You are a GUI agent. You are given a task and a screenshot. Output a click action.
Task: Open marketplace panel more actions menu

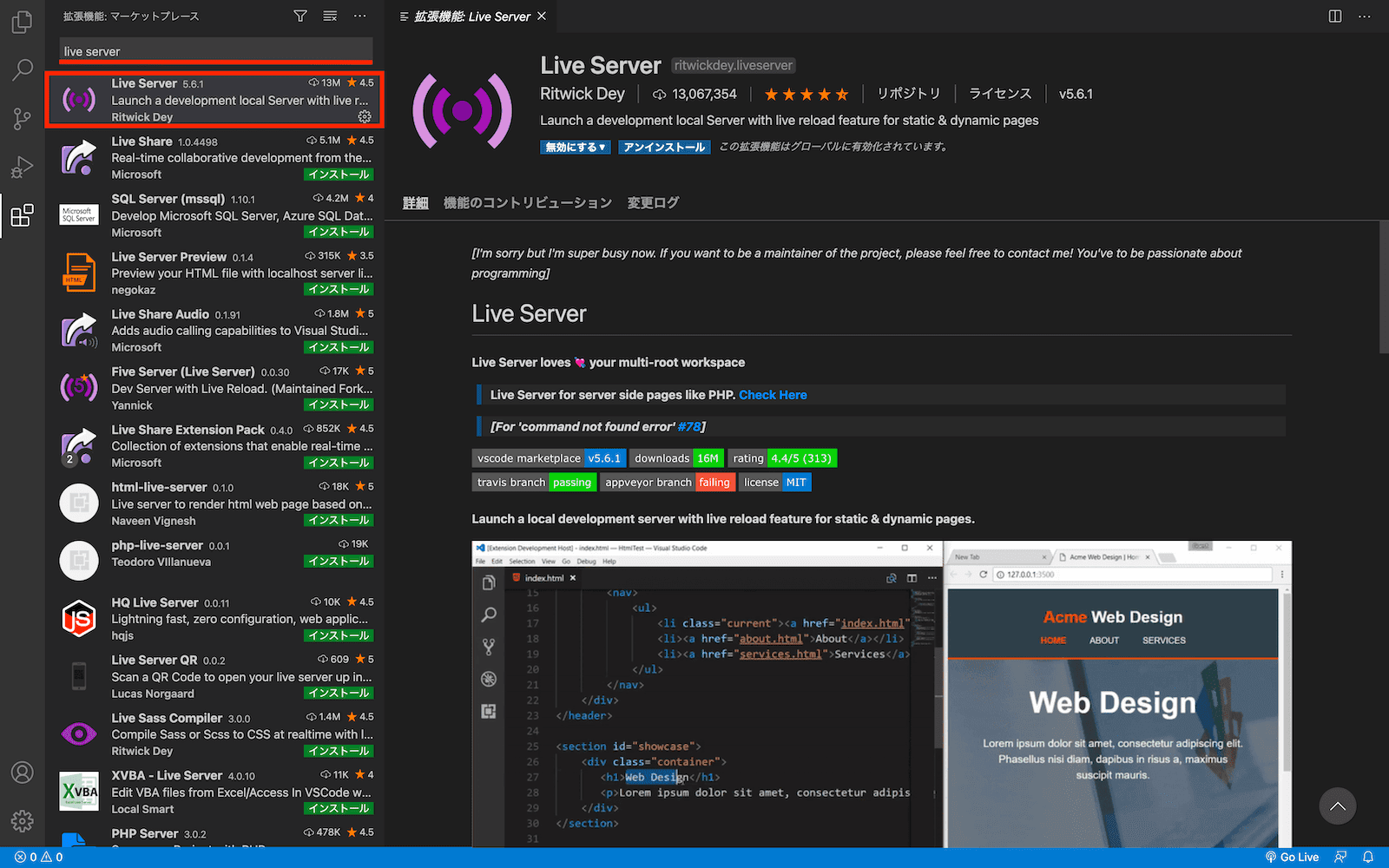pyautogui.click(x=360, y=16)
